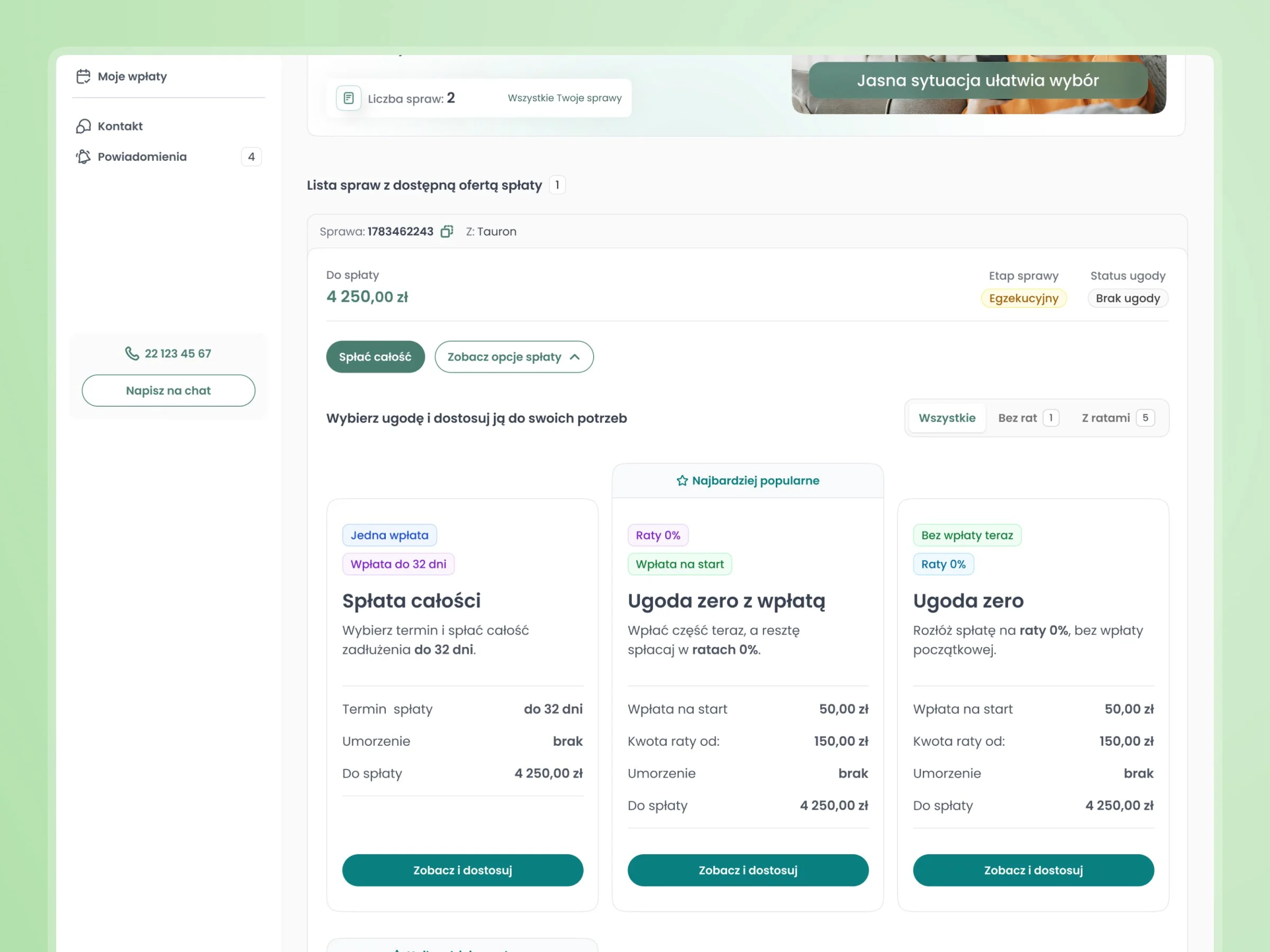Click the phone icon beside 22 123 45 67
This screenshot has width=1270, height=952.
132,353
